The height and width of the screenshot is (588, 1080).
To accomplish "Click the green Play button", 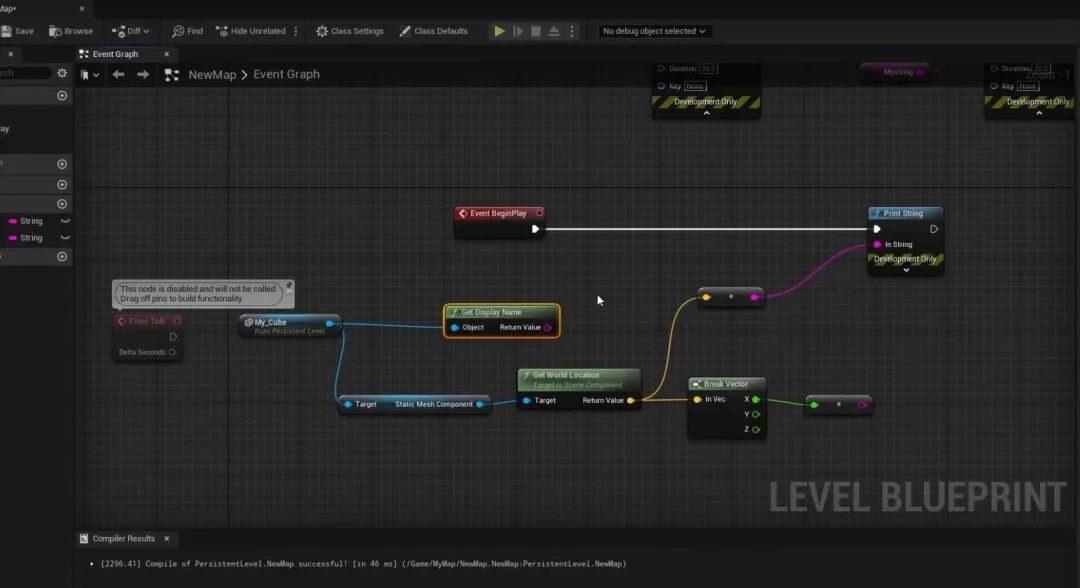I will (x=499, y=31).
